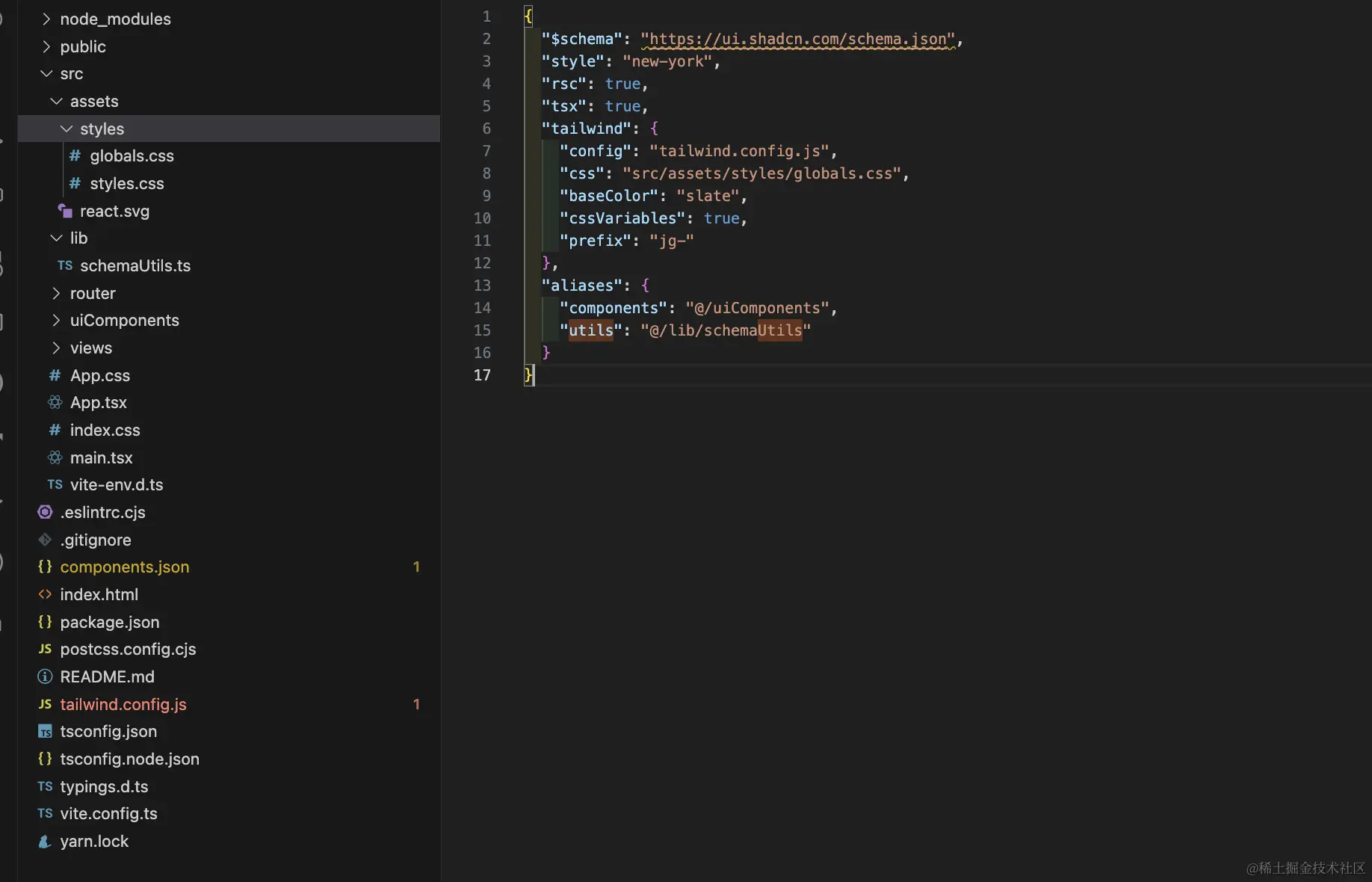Open vite.config.ts in the explorer
The width and height of the screenshot is (1372, 882).
click(x=109, y=813)
